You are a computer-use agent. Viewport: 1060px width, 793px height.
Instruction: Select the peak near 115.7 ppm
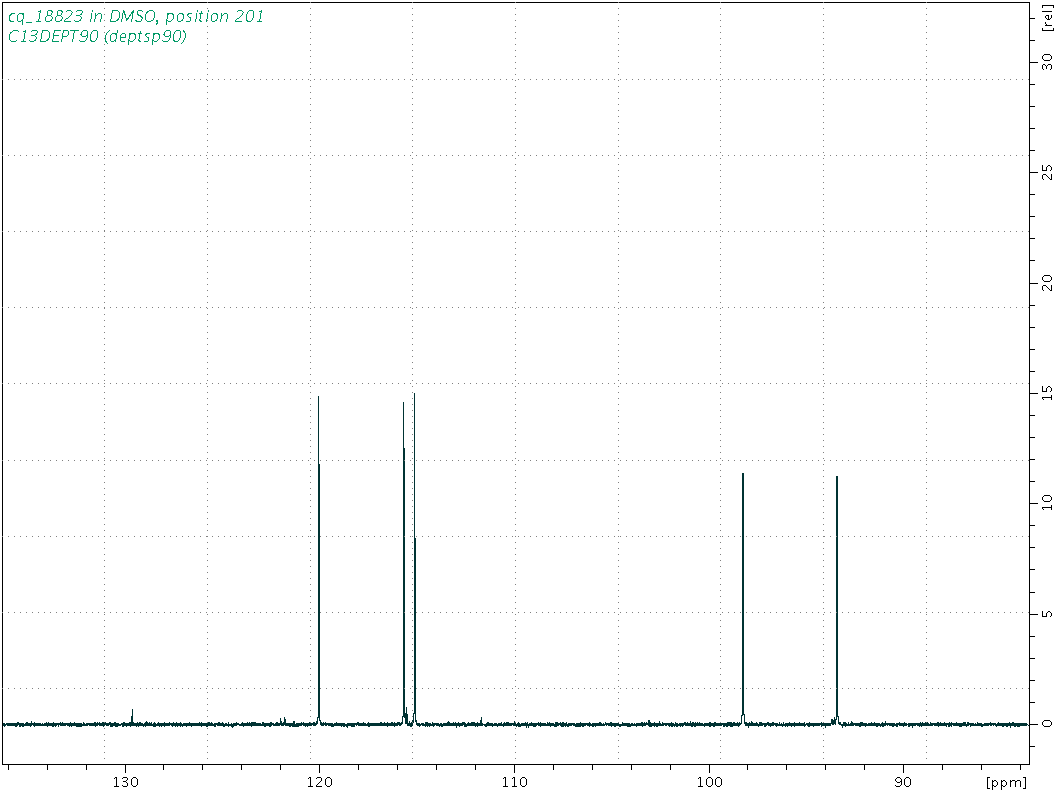pyautogui.click(x=404, y=563)
